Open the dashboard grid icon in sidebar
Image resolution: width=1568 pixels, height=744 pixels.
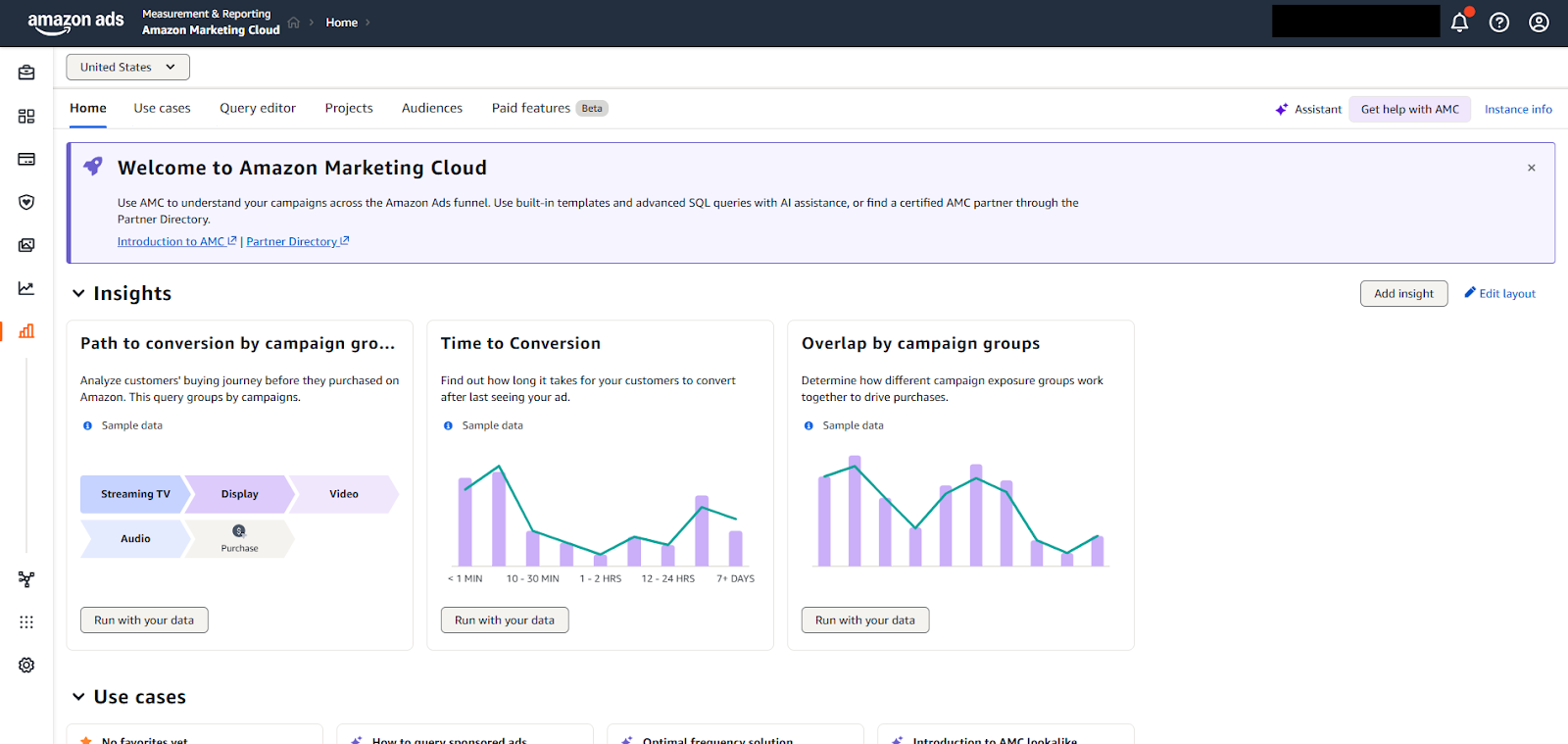(26, 116)
